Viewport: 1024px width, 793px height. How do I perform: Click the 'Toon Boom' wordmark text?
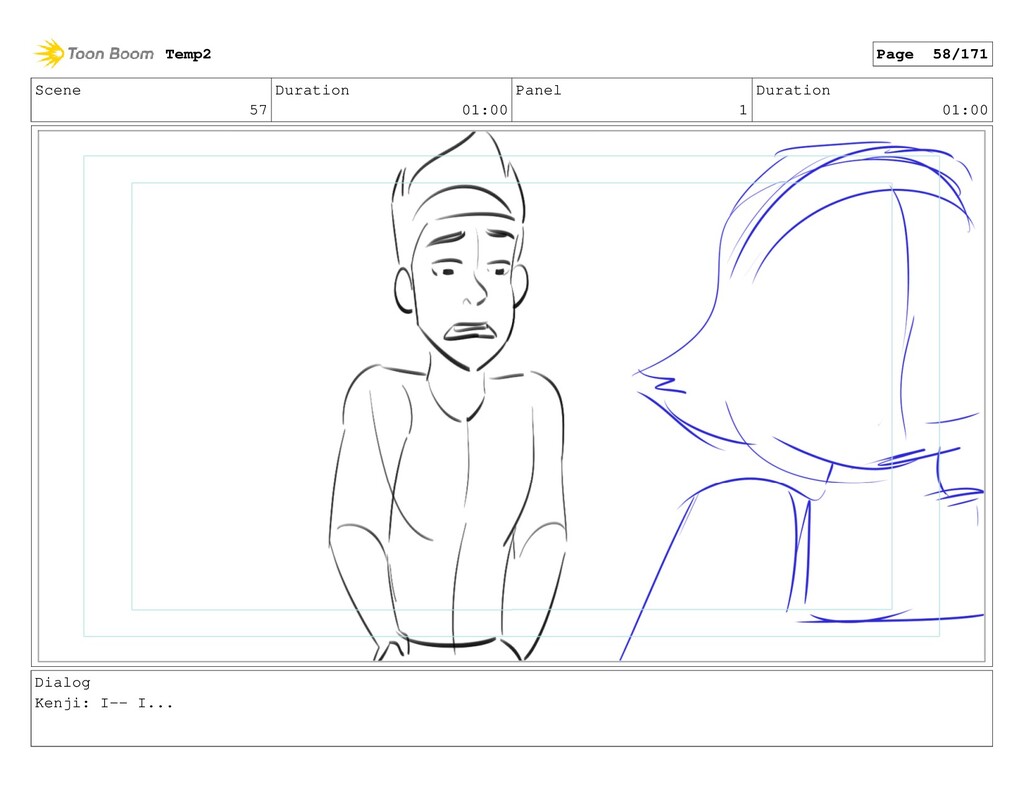click(110, 54)
